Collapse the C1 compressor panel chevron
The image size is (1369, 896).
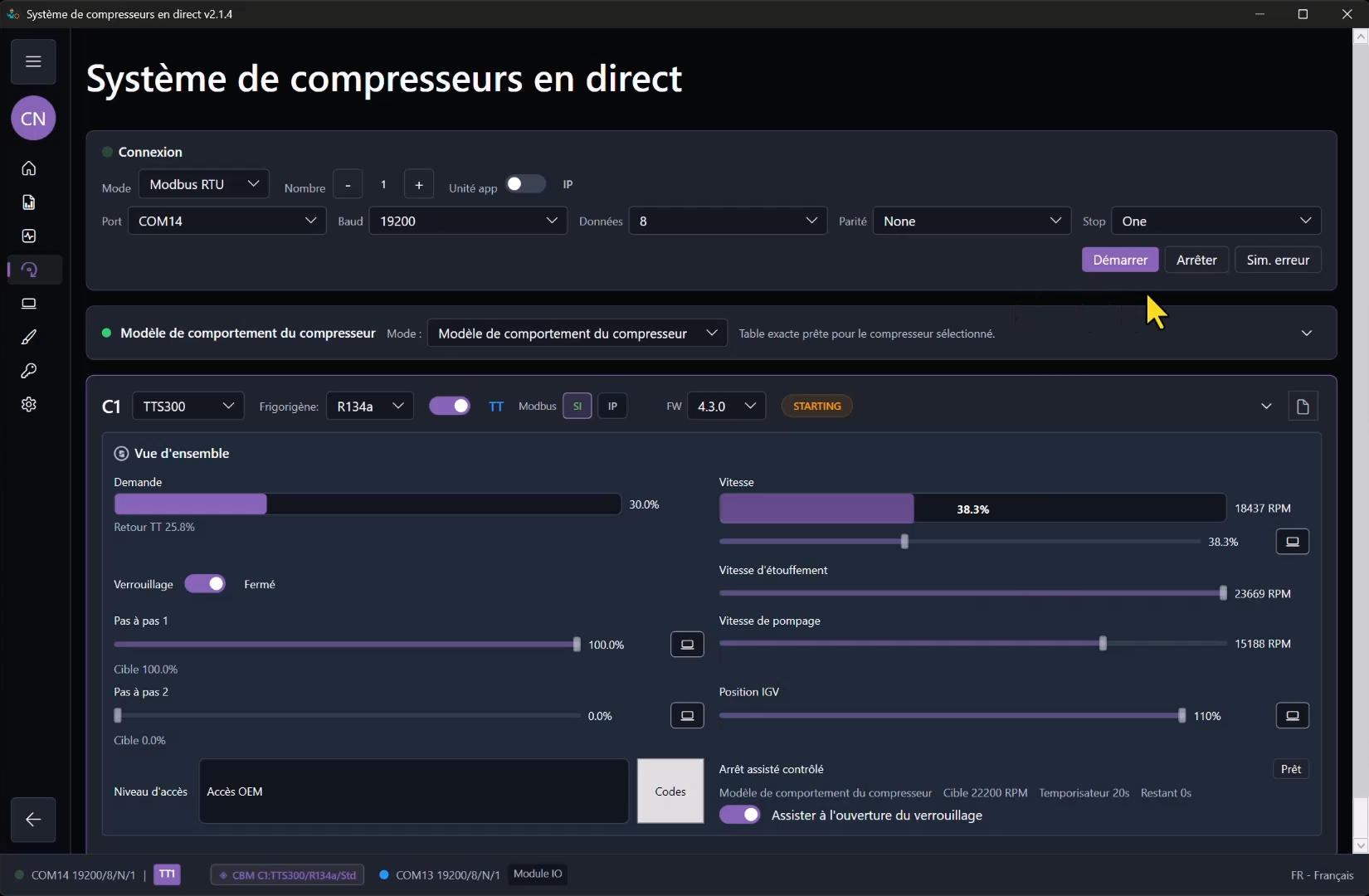point(1266,407)
